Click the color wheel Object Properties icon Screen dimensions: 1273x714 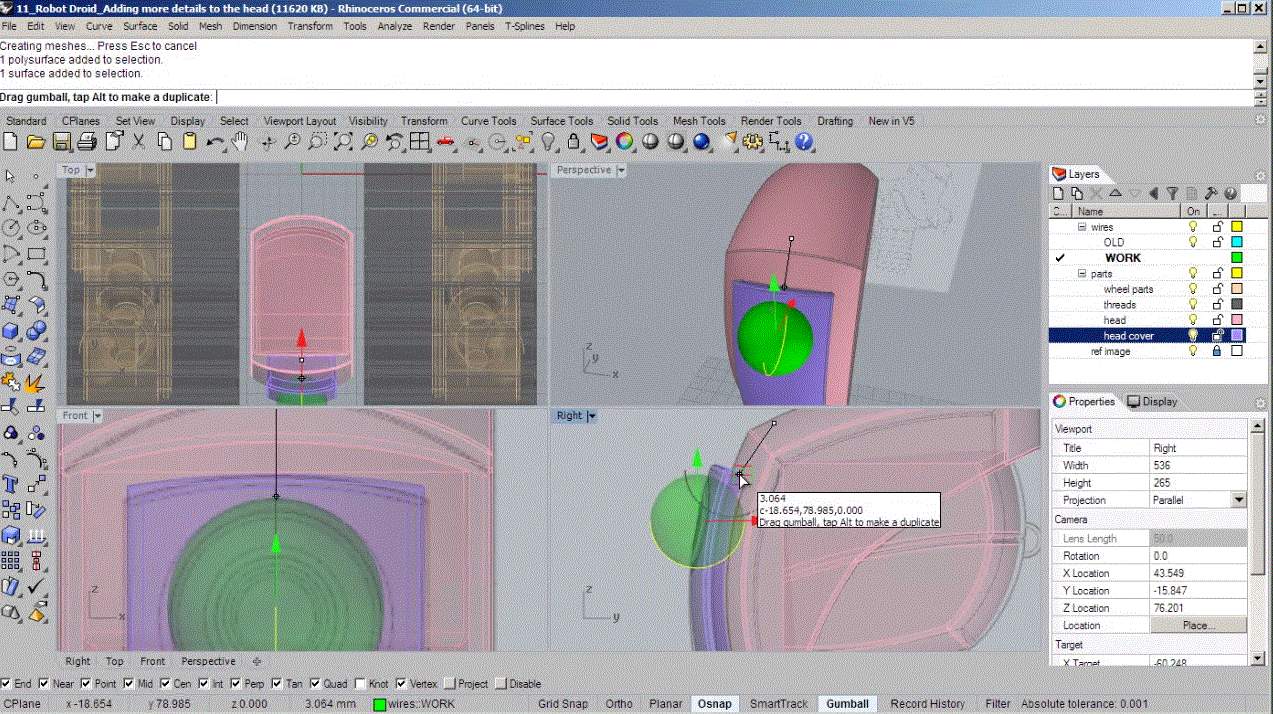coord(625,142)
